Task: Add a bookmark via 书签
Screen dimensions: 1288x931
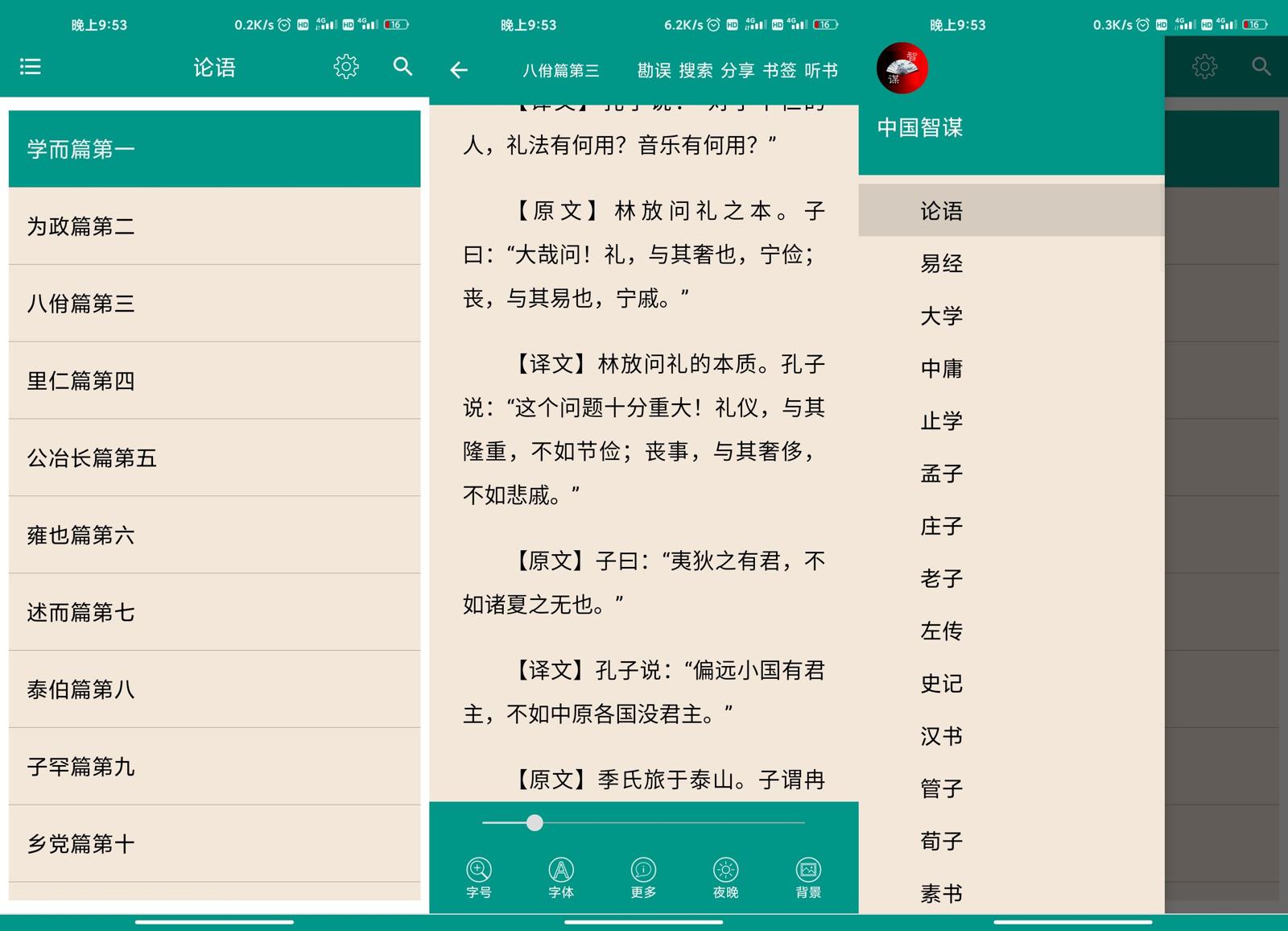Action: [x=778, y=70]
